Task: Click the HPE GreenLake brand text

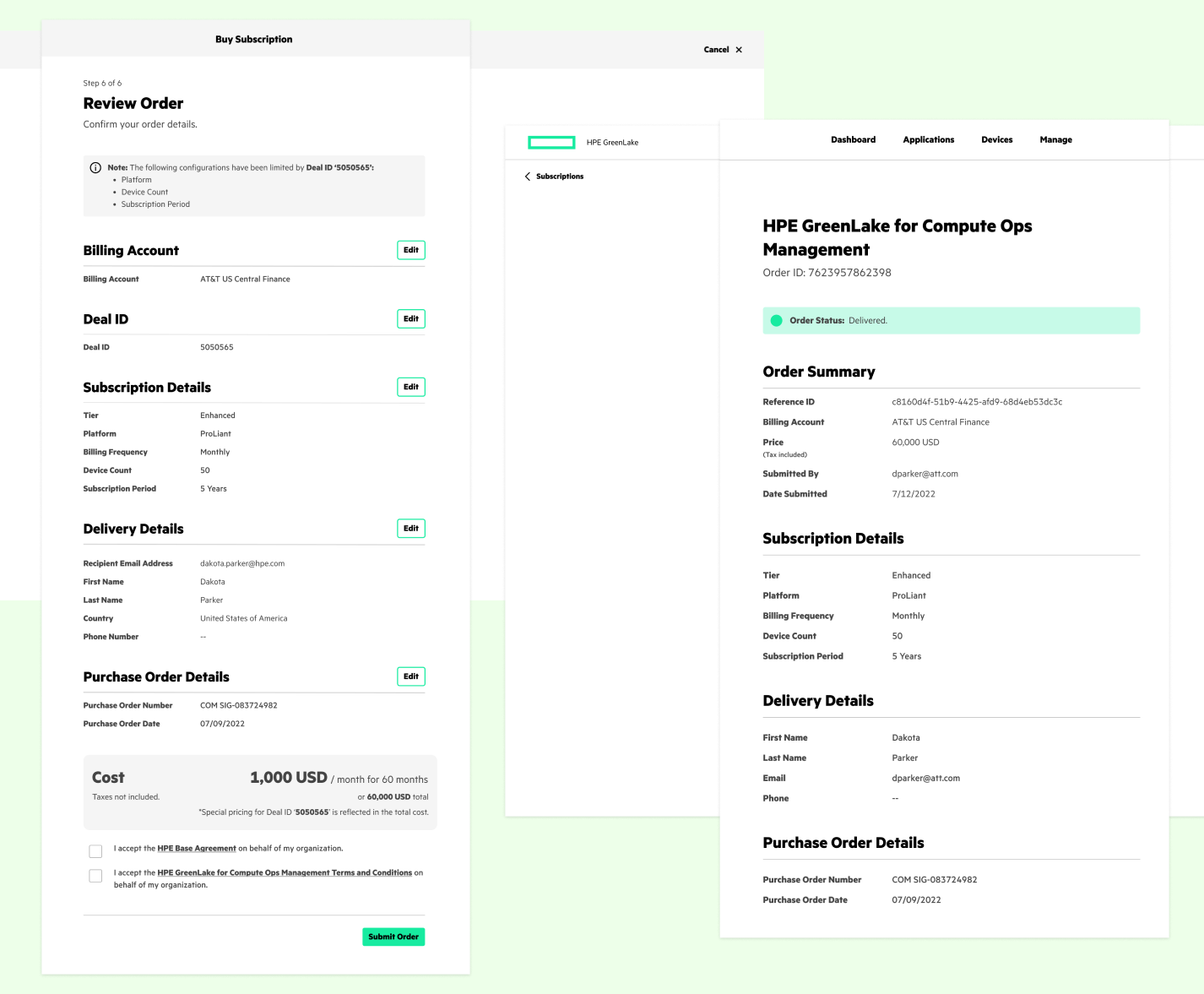Action: [612, 143]
